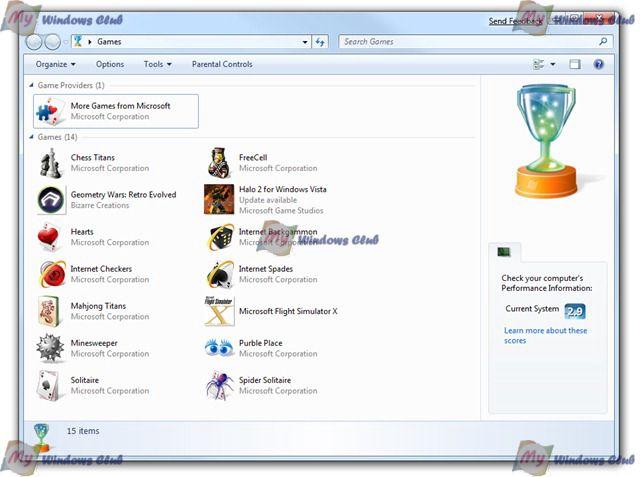Open the Tools dropdown menu
This screenshot has height=477, width=640.
click(x=158, y=64)
